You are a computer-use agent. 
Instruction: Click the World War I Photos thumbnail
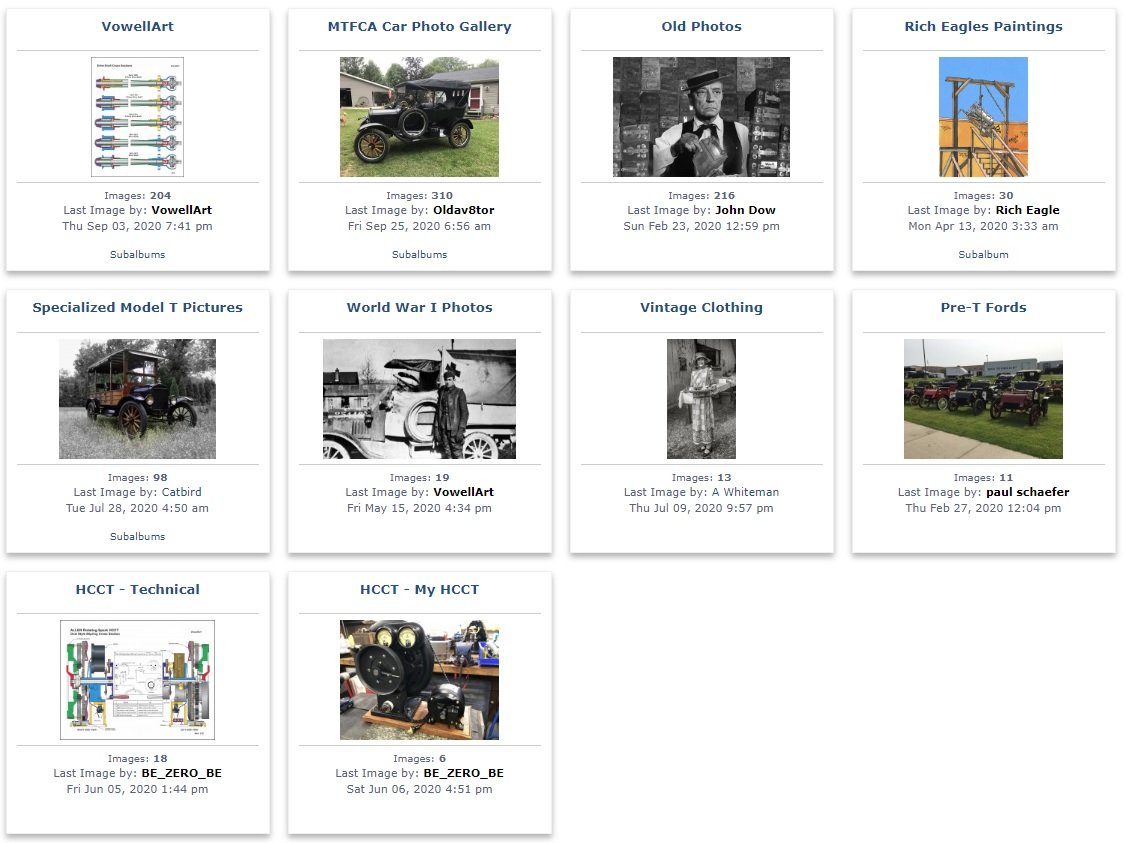[x=419, y=399]
